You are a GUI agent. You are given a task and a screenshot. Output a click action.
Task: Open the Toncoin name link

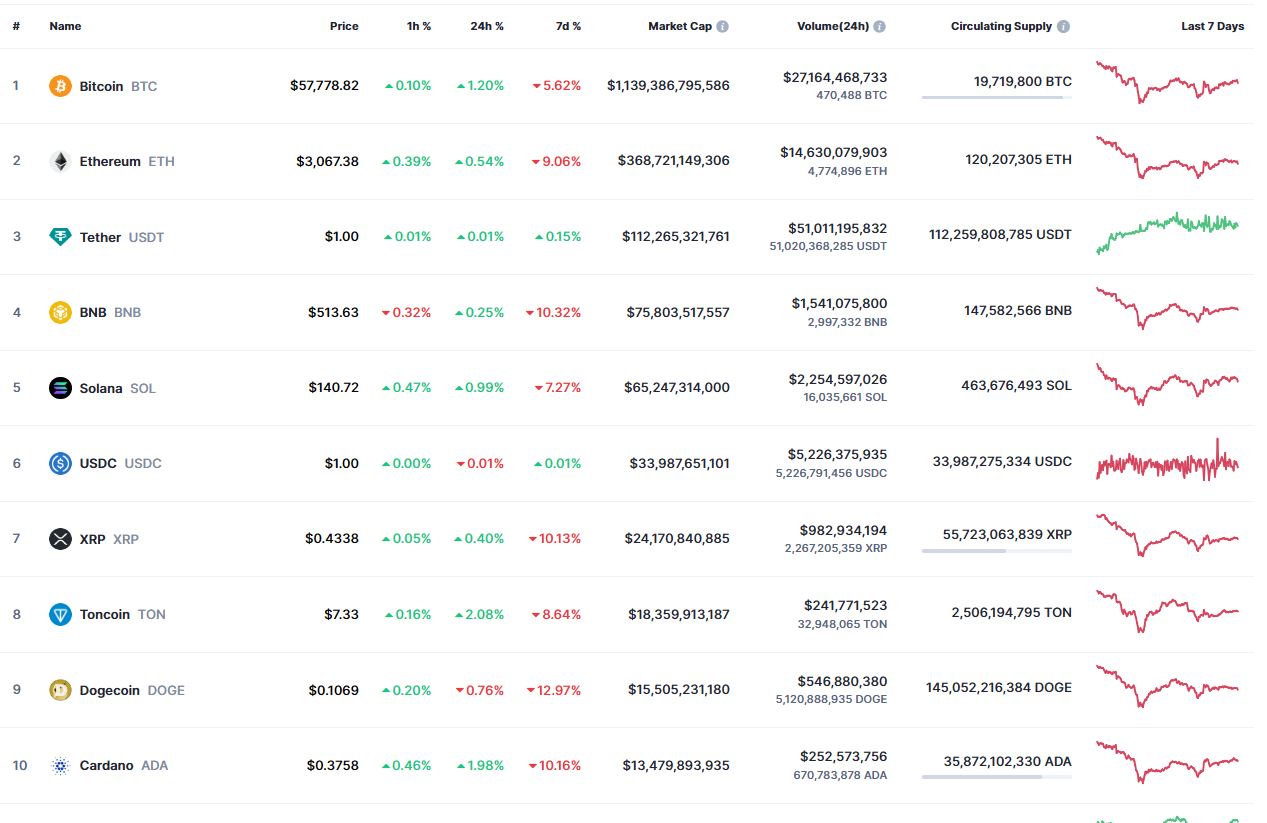coord(105,614)
